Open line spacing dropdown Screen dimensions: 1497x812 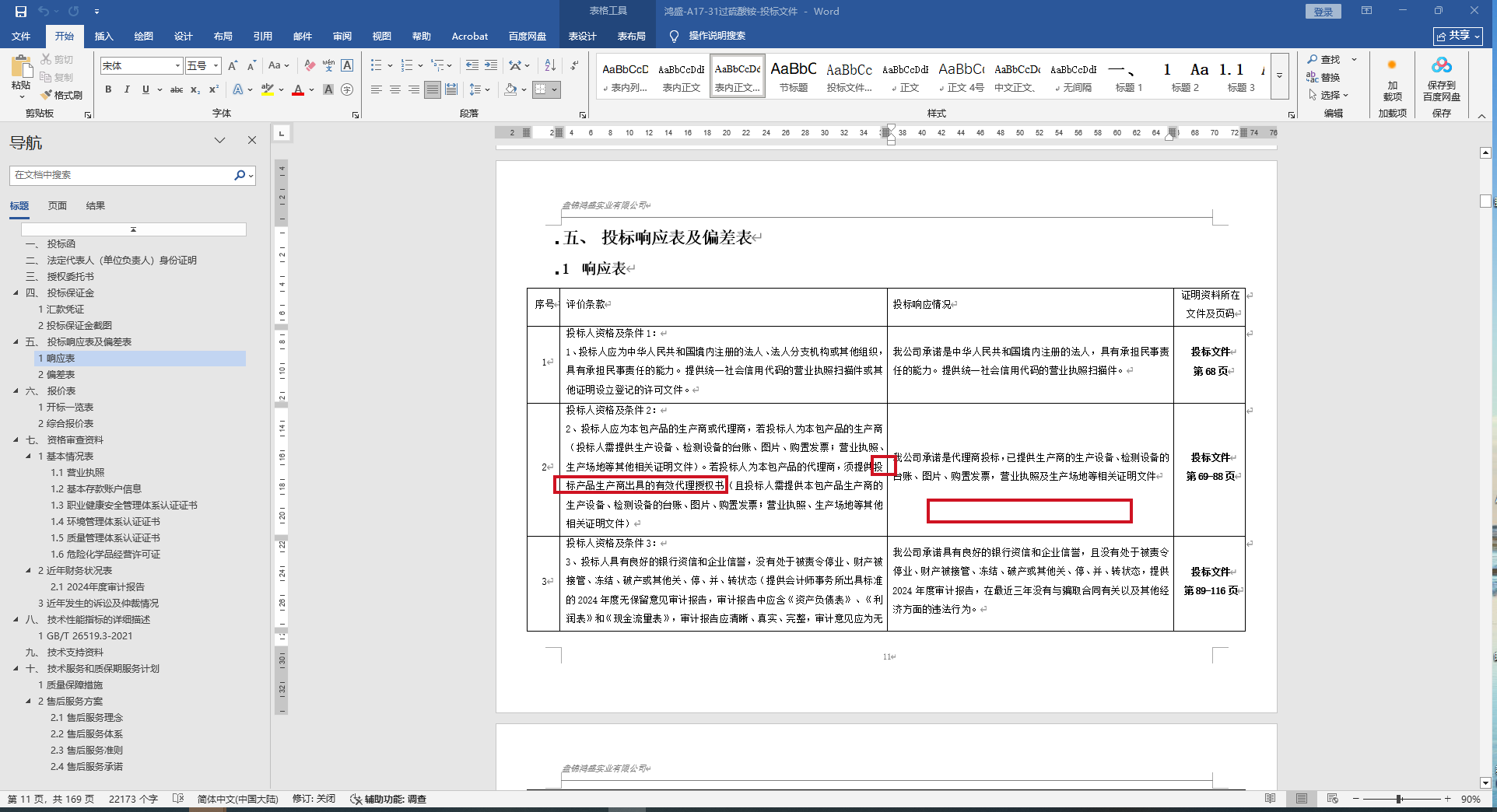[479, 89]
